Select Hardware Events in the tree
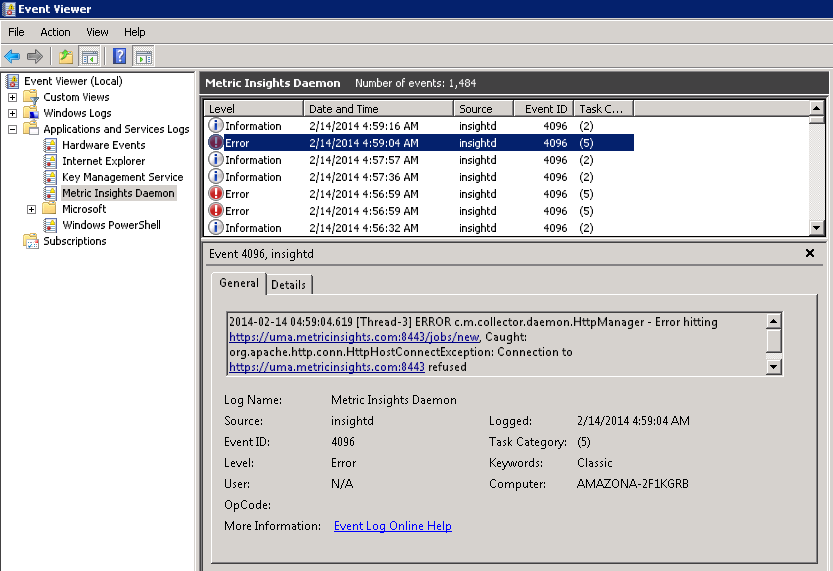The height and width of the screenshot is (571, 833). coord(104,145)
